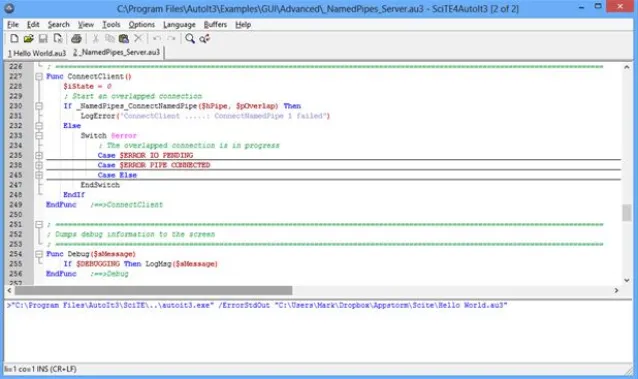This screenshot has height=379, width=638.
Task: Open the View menu
Action: pos(86,24)
